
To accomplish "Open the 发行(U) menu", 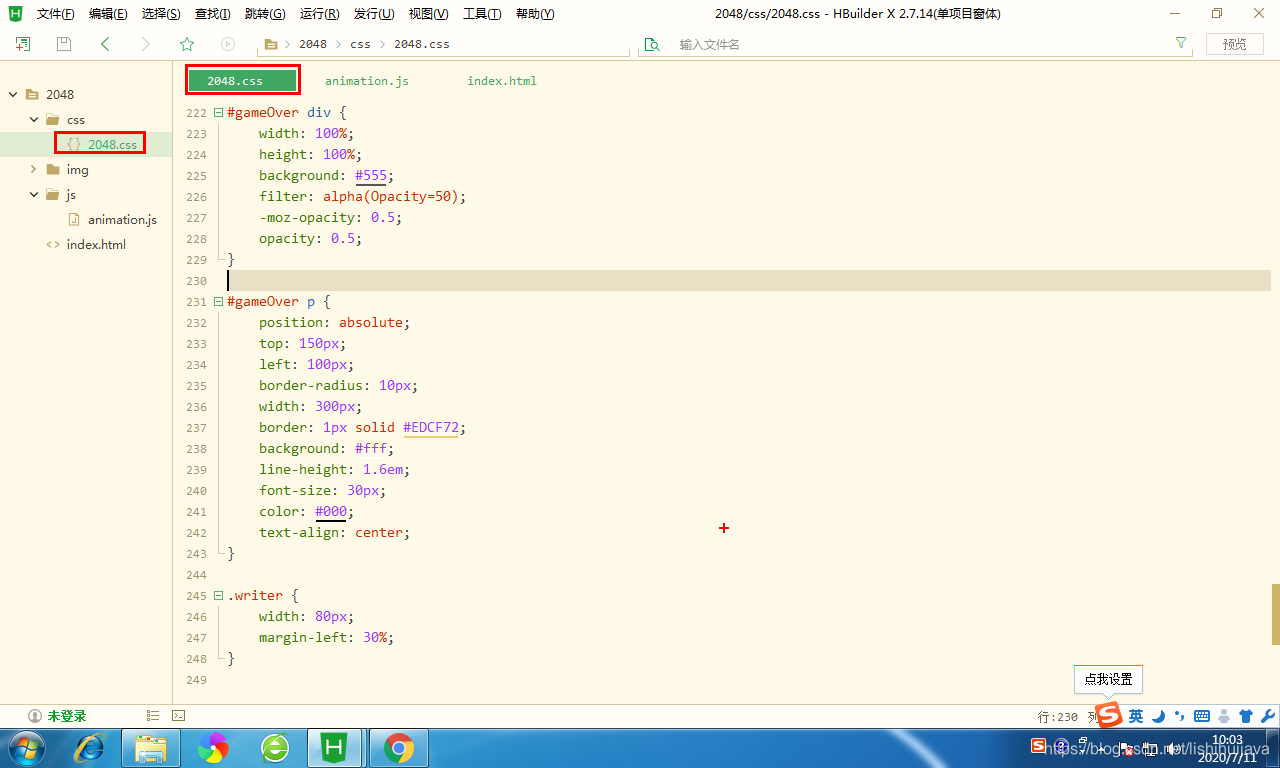I will [x=374, y=14].
